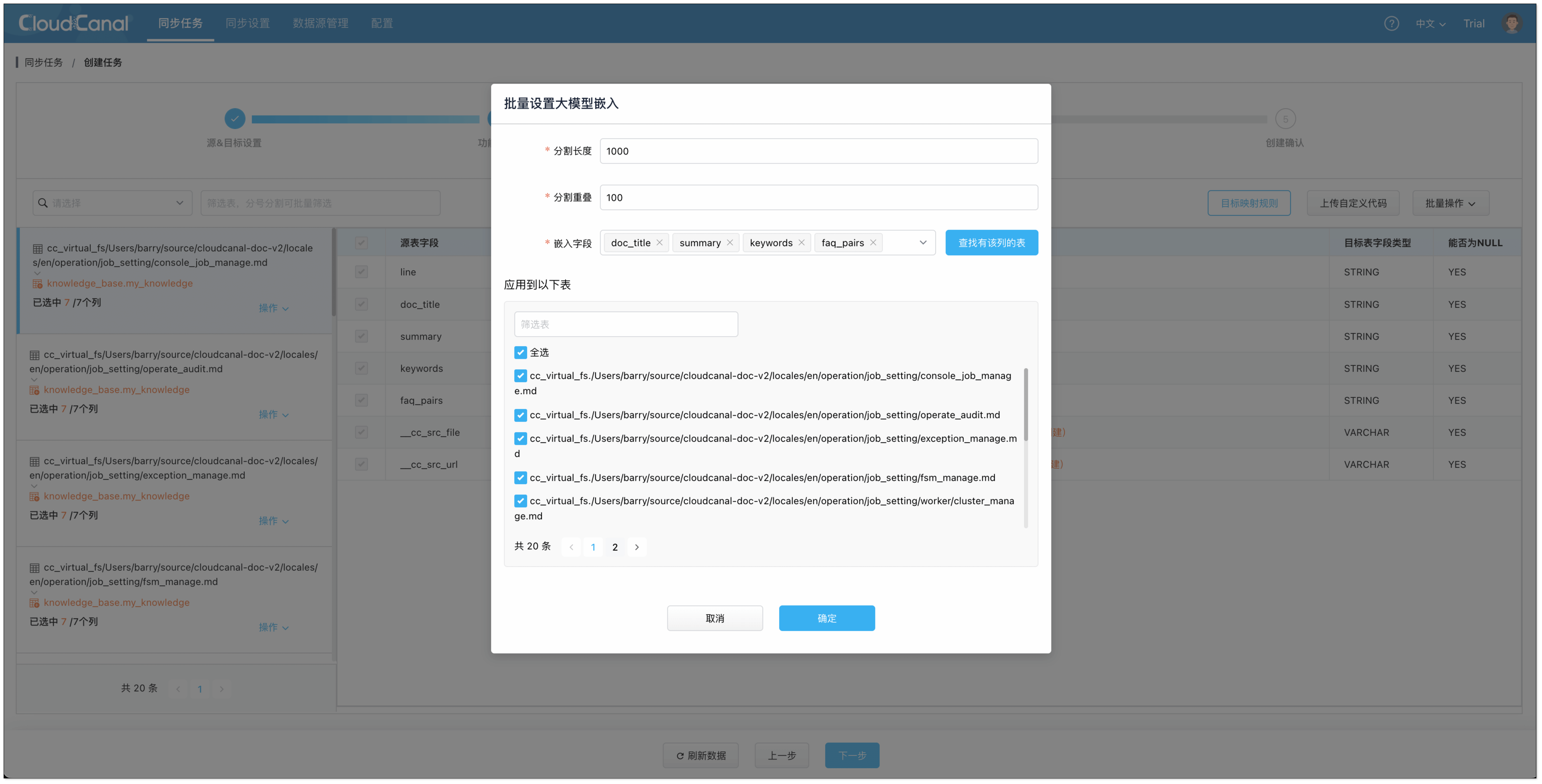Open 操作 menu for fsm_manage.md
Image resolution: width=1542 pixels, height=784 pixels.
point(273,627)
